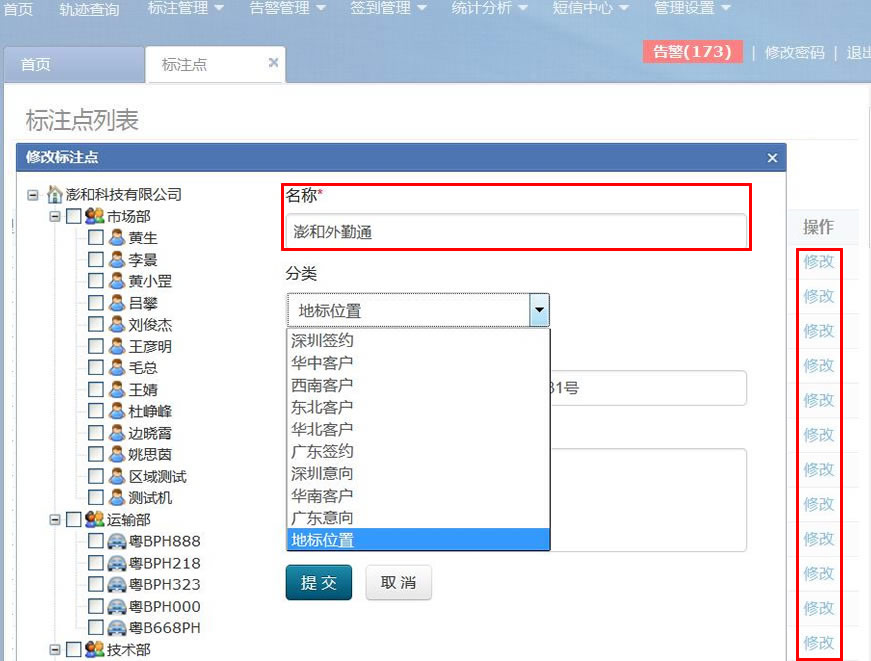
Task: Click the user icon beside 姚思茵
Action: [117, 454]
